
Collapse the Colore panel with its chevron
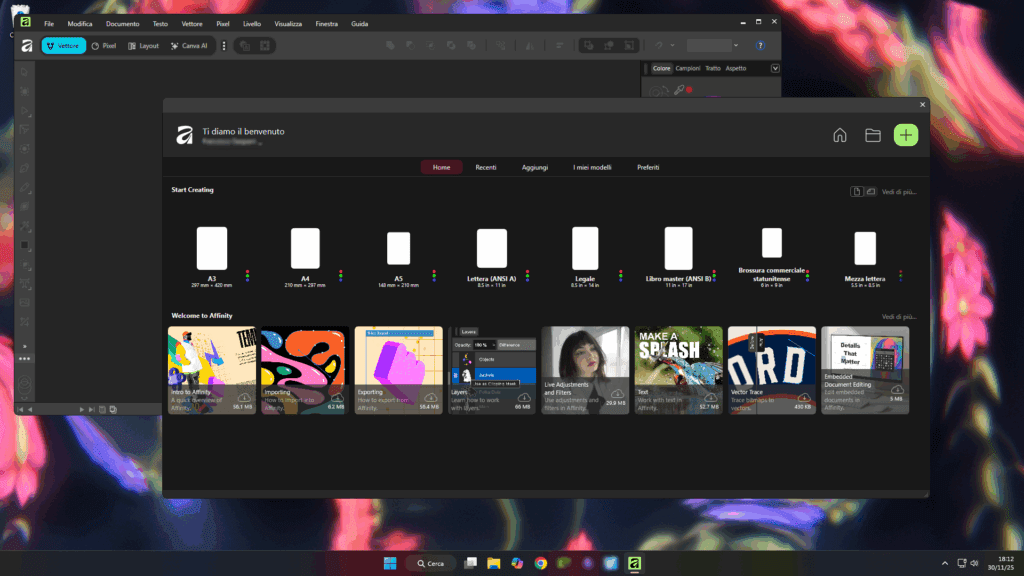pos(775,68)
